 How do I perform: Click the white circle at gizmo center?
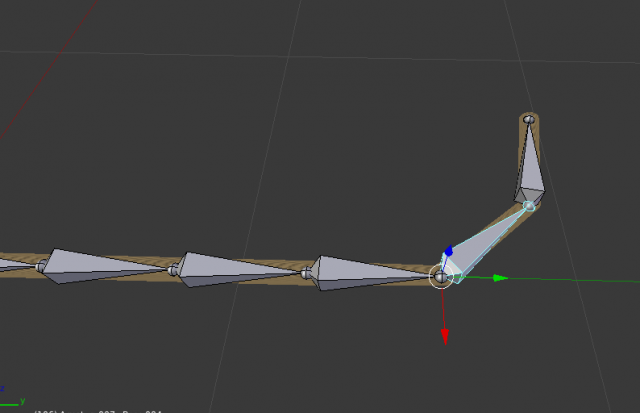pos(440,277)
